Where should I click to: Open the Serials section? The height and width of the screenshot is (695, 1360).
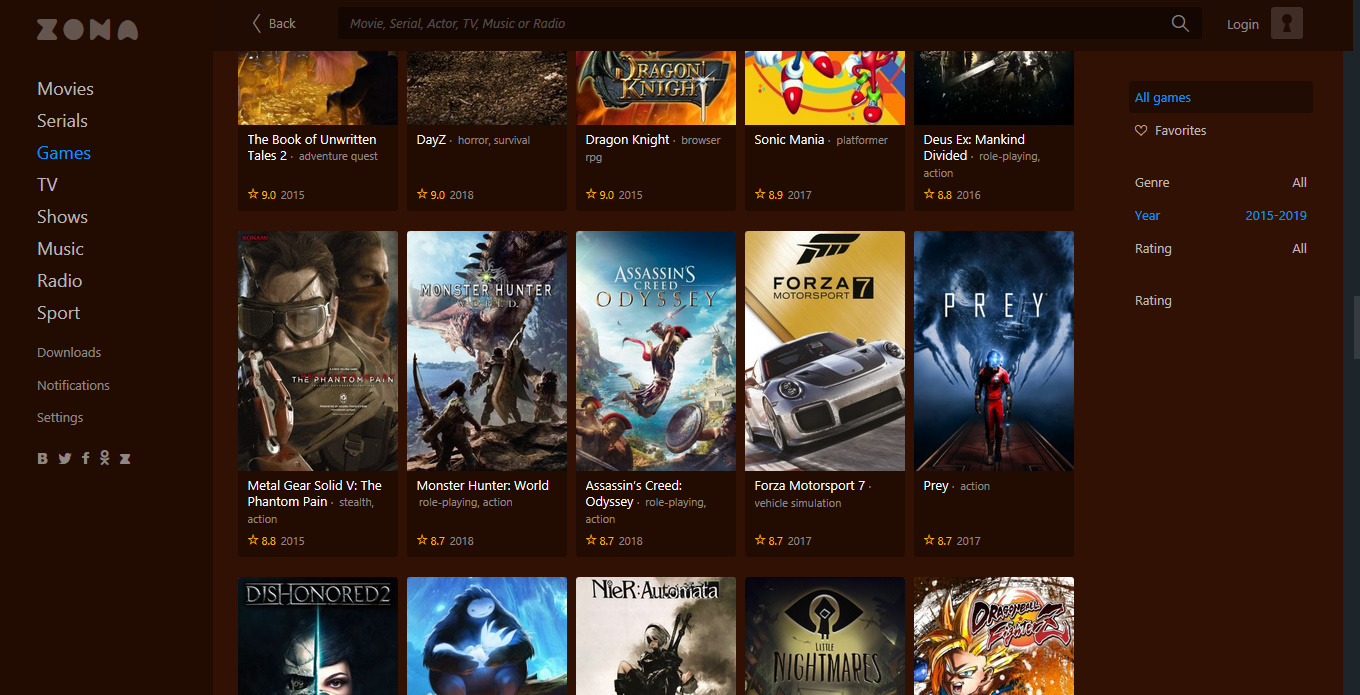(x=62, y=121)
